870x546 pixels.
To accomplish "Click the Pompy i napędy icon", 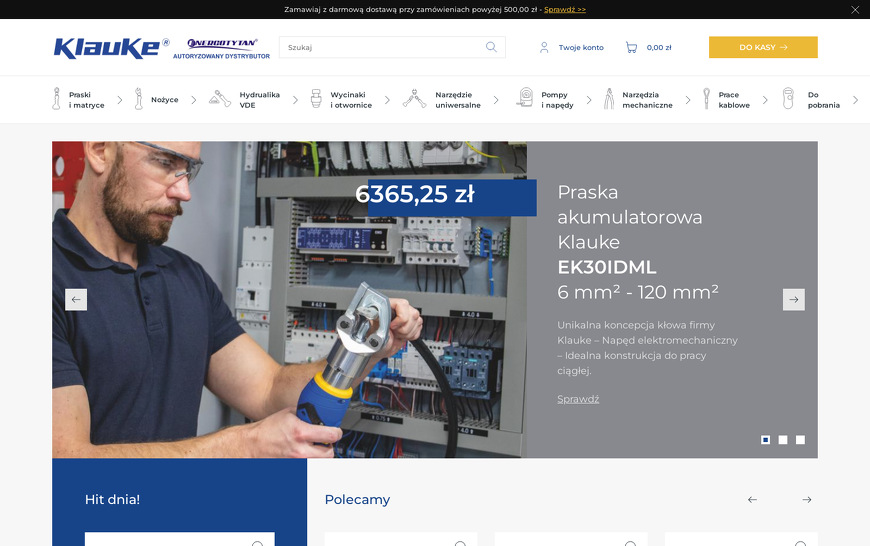I will click(x=524, y=98).
